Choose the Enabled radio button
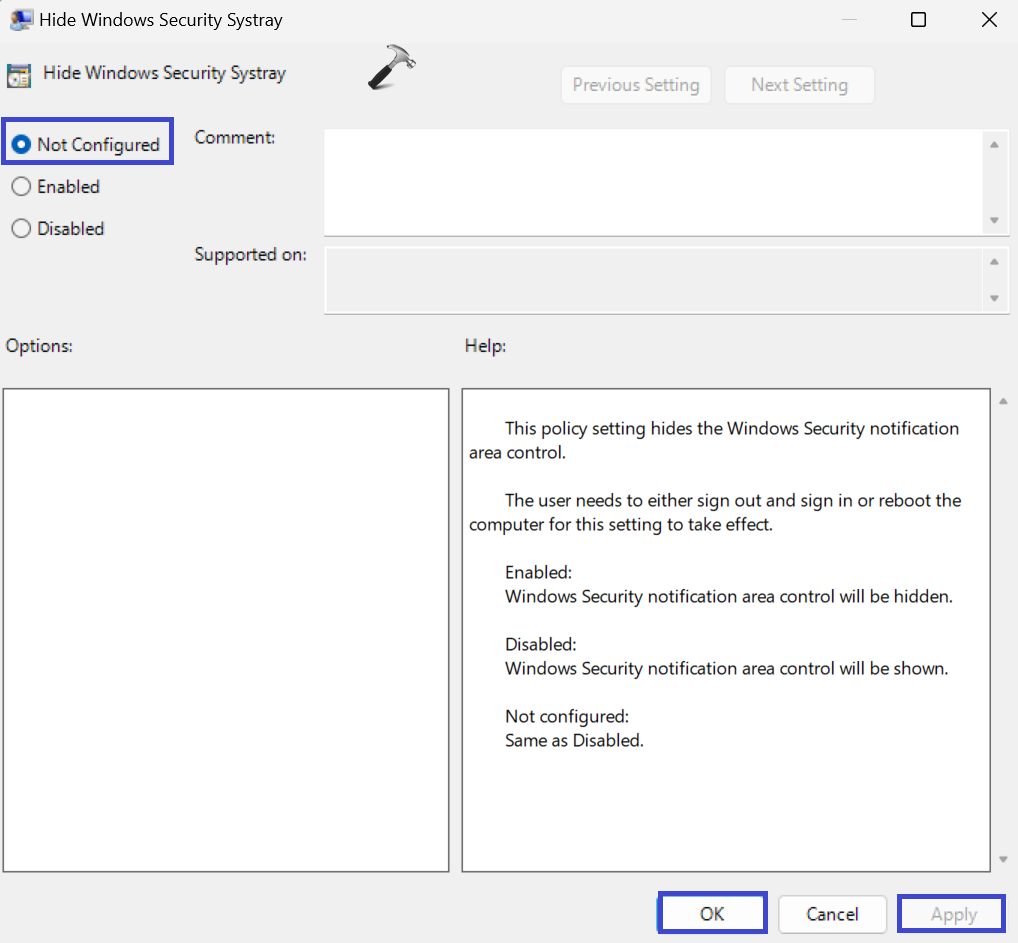 click(x=21, y=187)
